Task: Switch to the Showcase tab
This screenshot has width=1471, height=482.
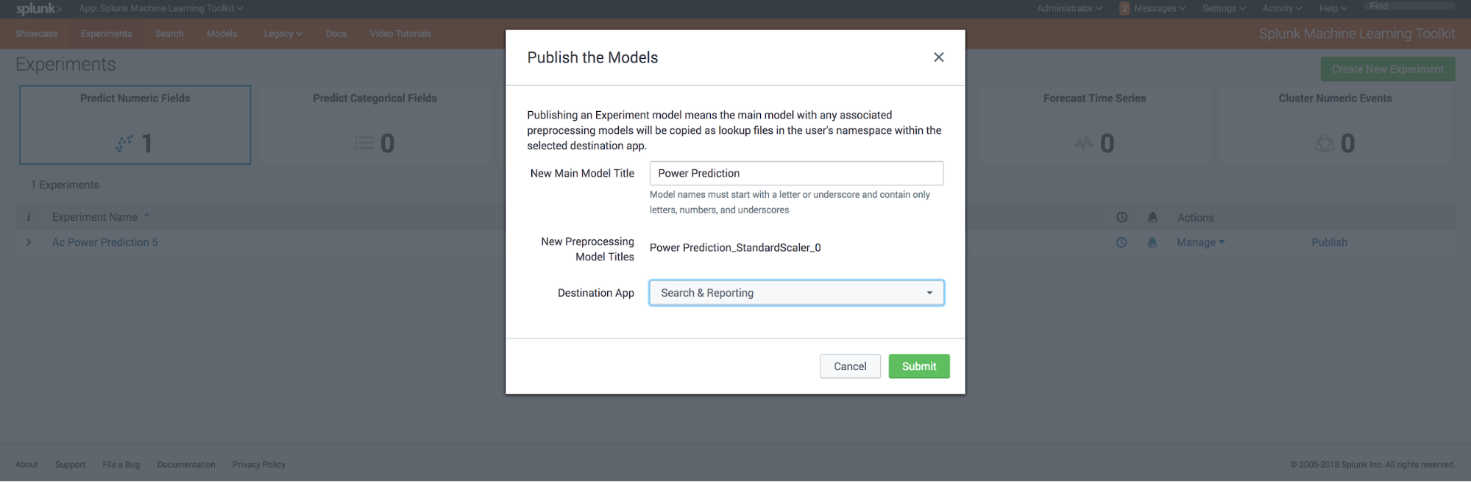Action: [x=36, y=34]
